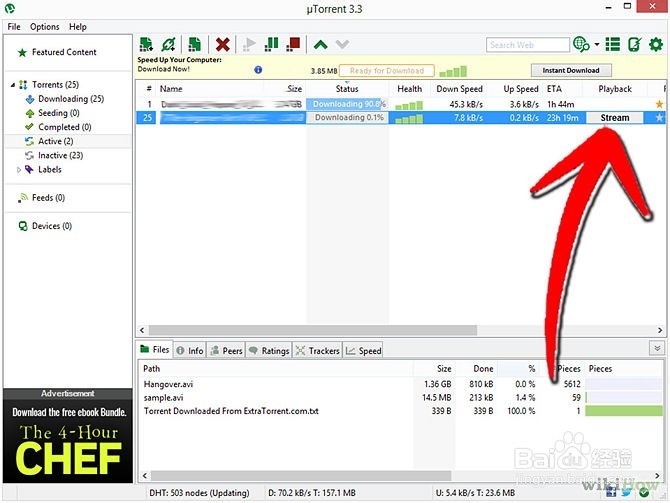
Task: Click the Start torrent play icon
Action: 249,44
